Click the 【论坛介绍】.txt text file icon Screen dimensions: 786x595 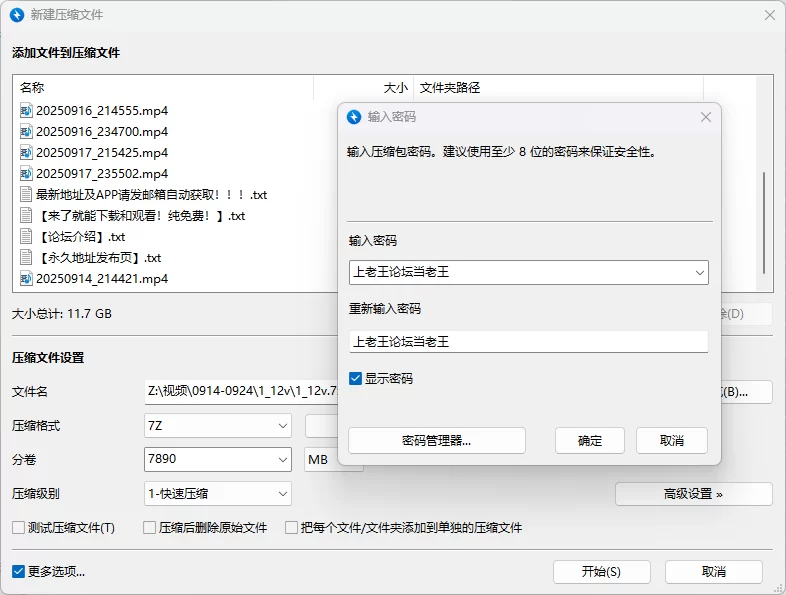click(x=26, y=237)
